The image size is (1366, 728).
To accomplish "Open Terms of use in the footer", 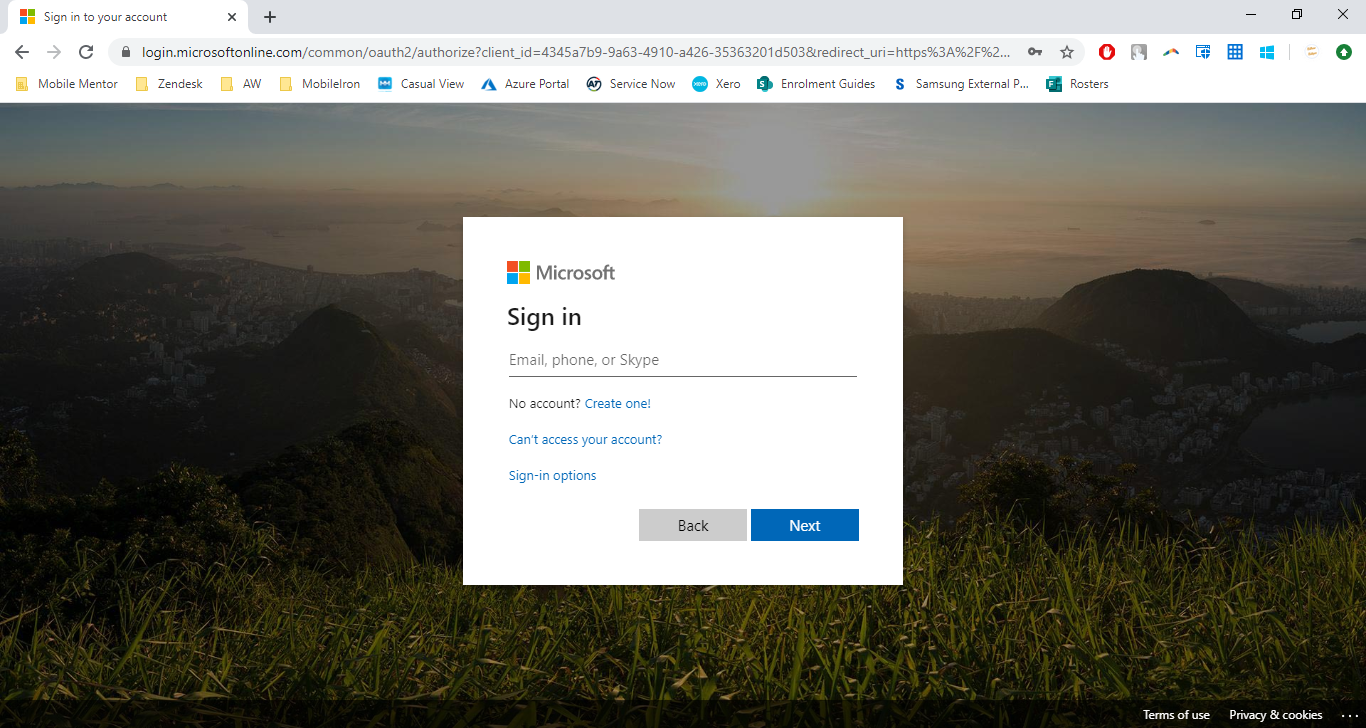I will click(1176, 715).
